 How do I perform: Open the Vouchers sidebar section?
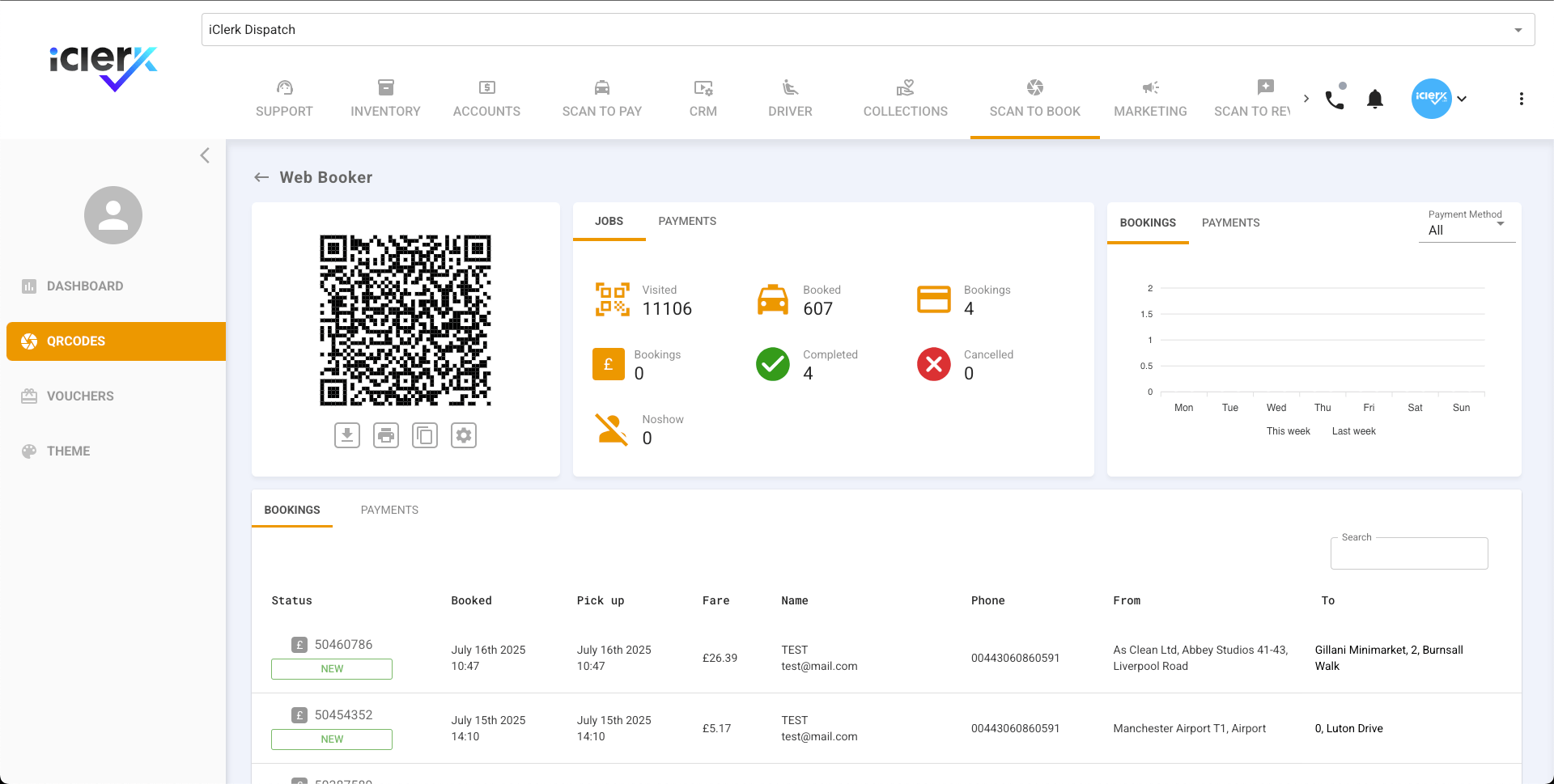tap(80, 396)
